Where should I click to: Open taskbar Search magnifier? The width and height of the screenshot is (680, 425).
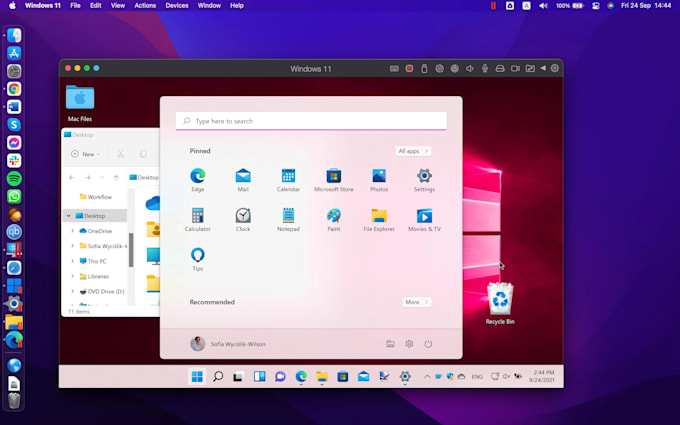[x=218, y=376]
